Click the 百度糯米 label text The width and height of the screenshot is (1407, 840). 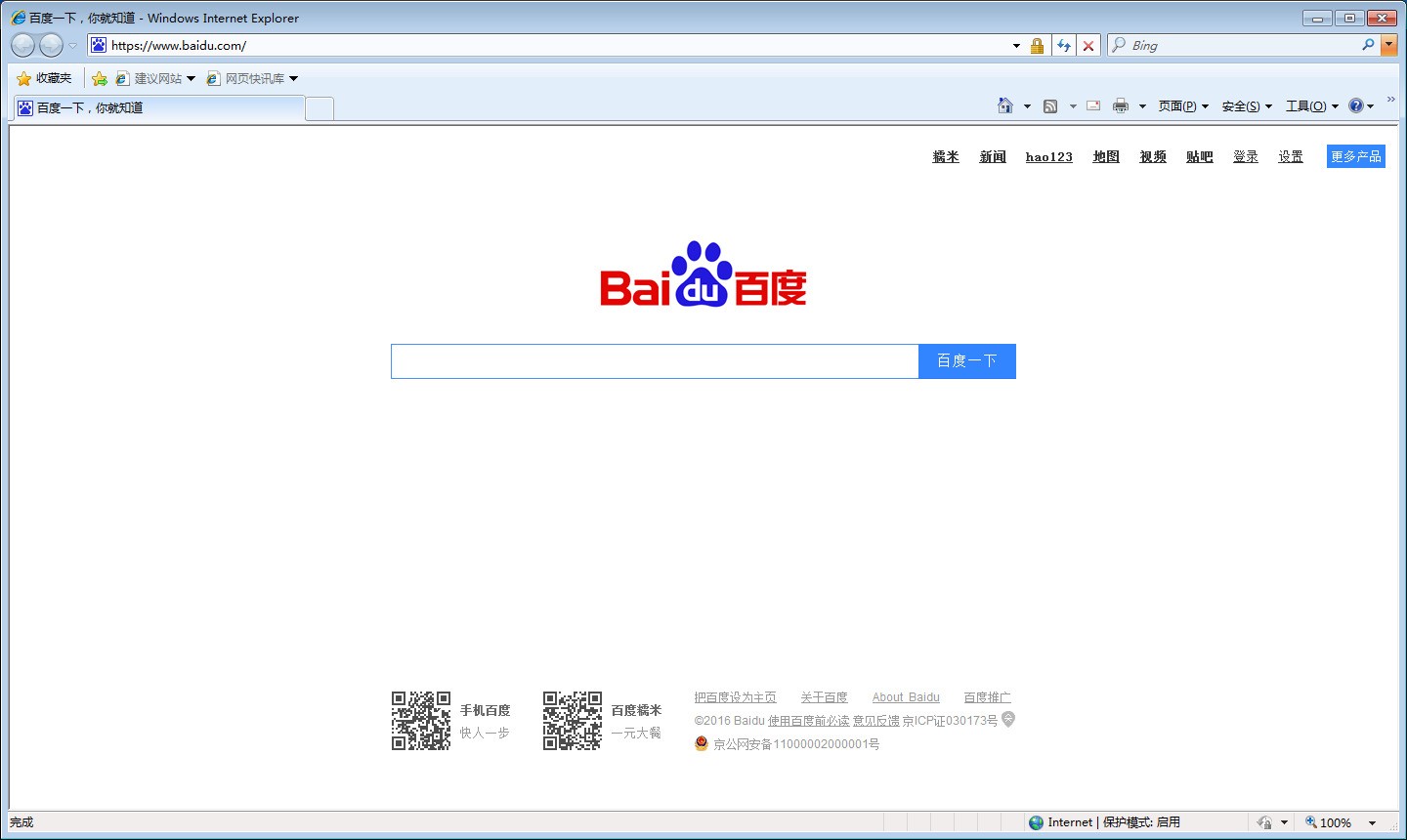[636, 710]
